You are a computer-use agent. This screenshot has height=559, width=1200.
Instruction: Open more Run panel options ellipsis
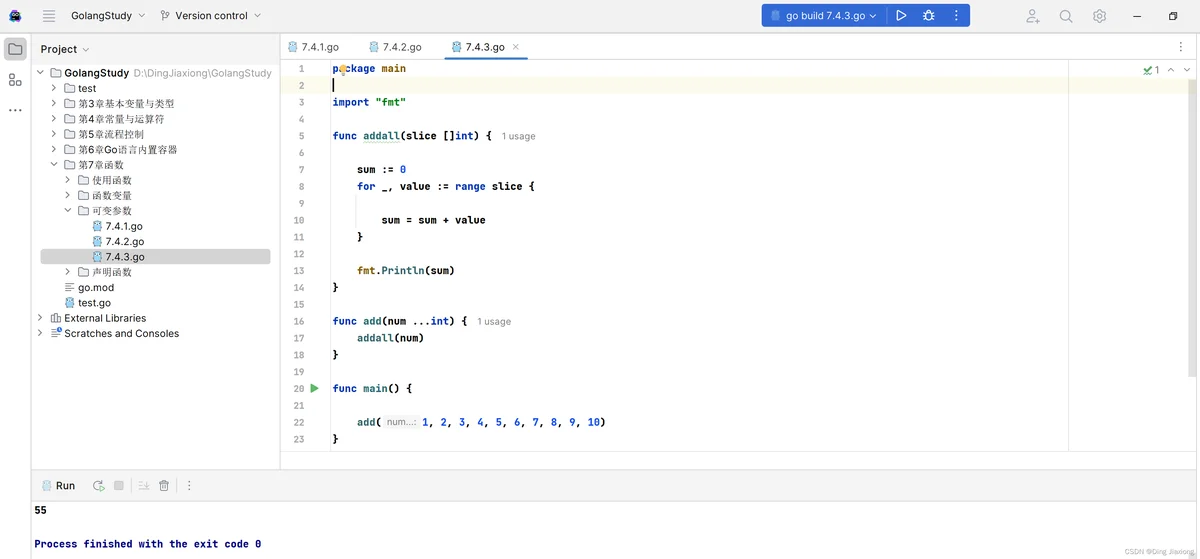tap(189, 486)
